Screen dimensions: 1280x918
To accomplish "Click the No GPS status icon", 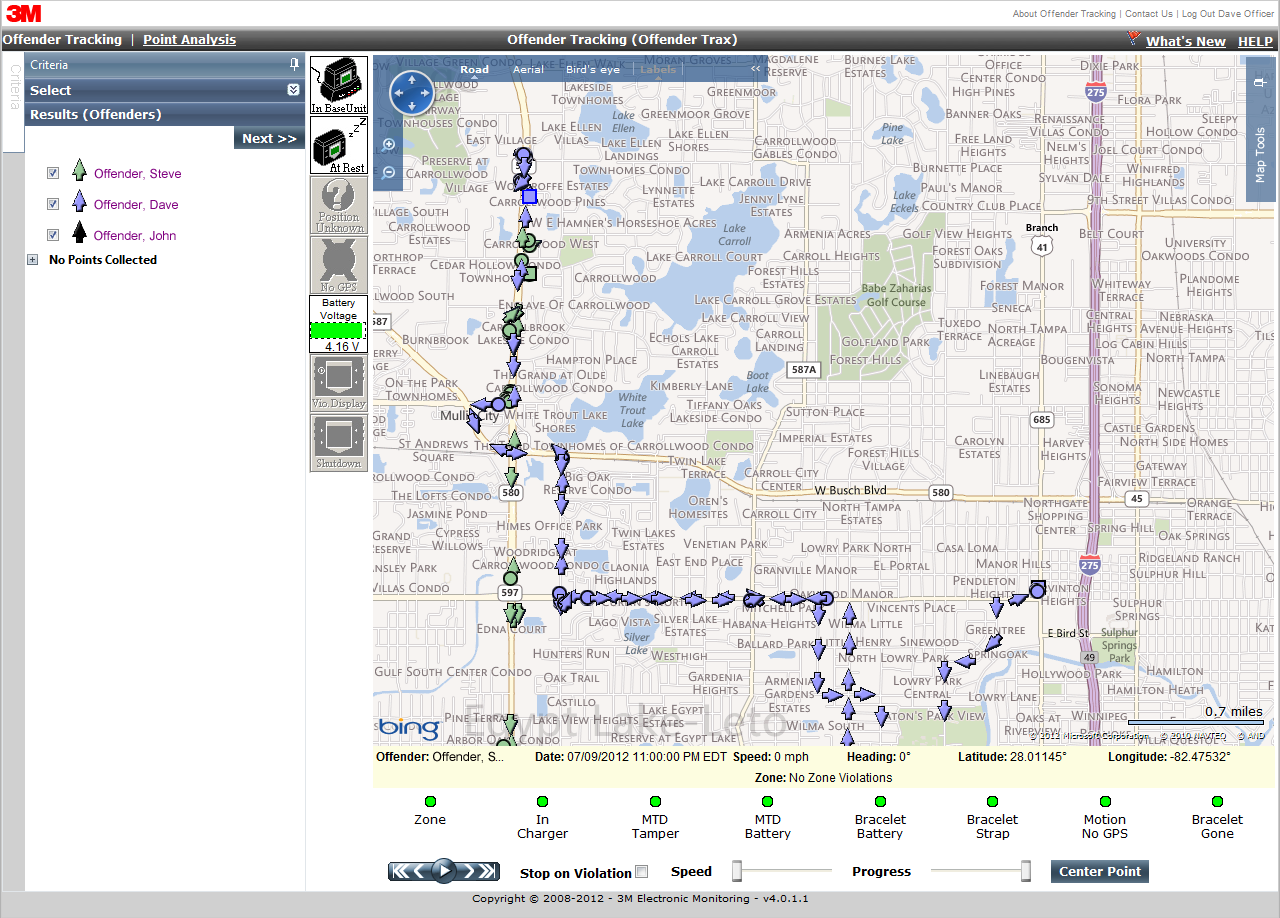I will (x=339, y=265).
